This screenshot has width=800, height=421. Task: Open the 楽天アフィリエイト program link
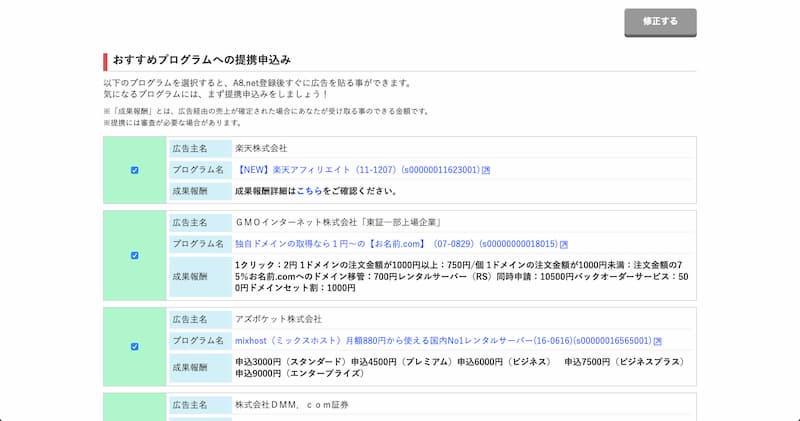pos(358,170)
